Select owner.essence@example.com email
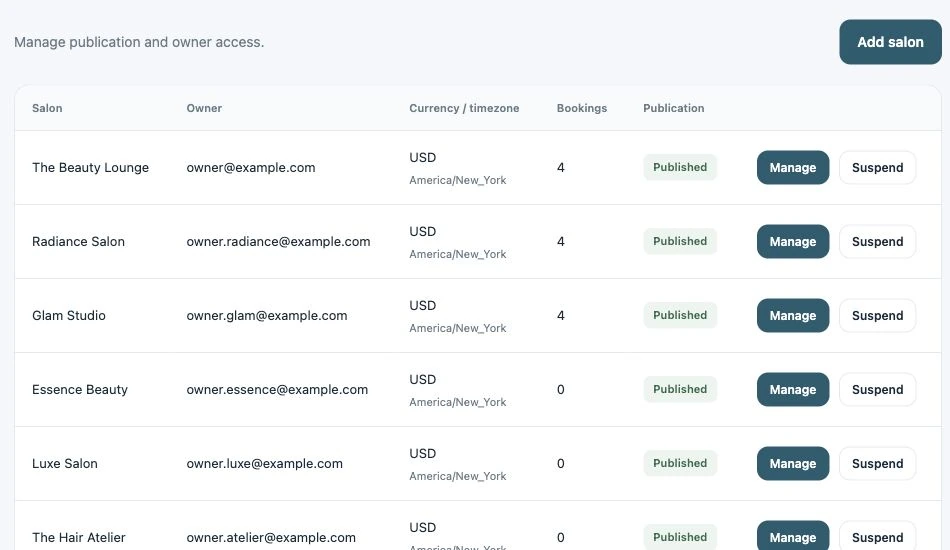 click(277, 389)
